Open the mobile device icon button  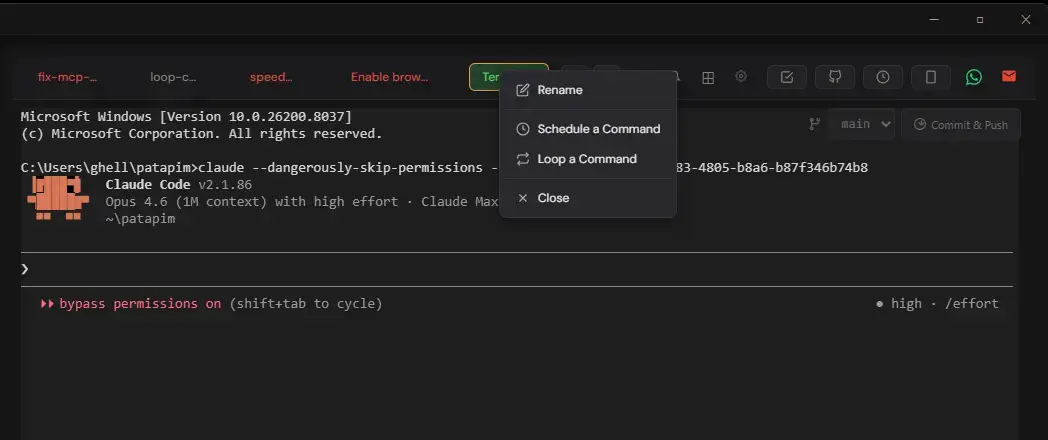(931, 77)
